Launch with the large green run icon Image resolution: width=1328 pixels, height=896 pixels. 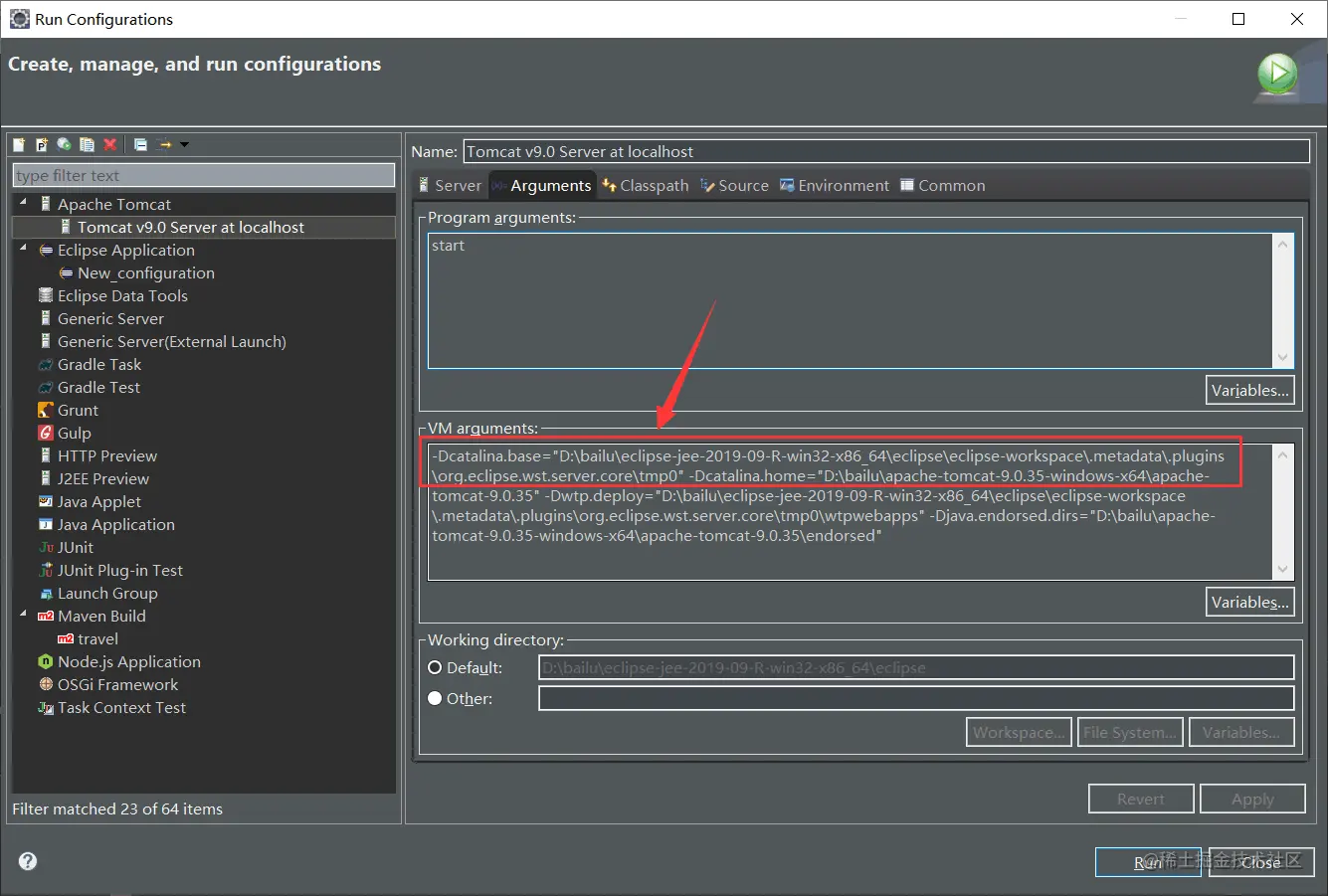[1277, 75]
